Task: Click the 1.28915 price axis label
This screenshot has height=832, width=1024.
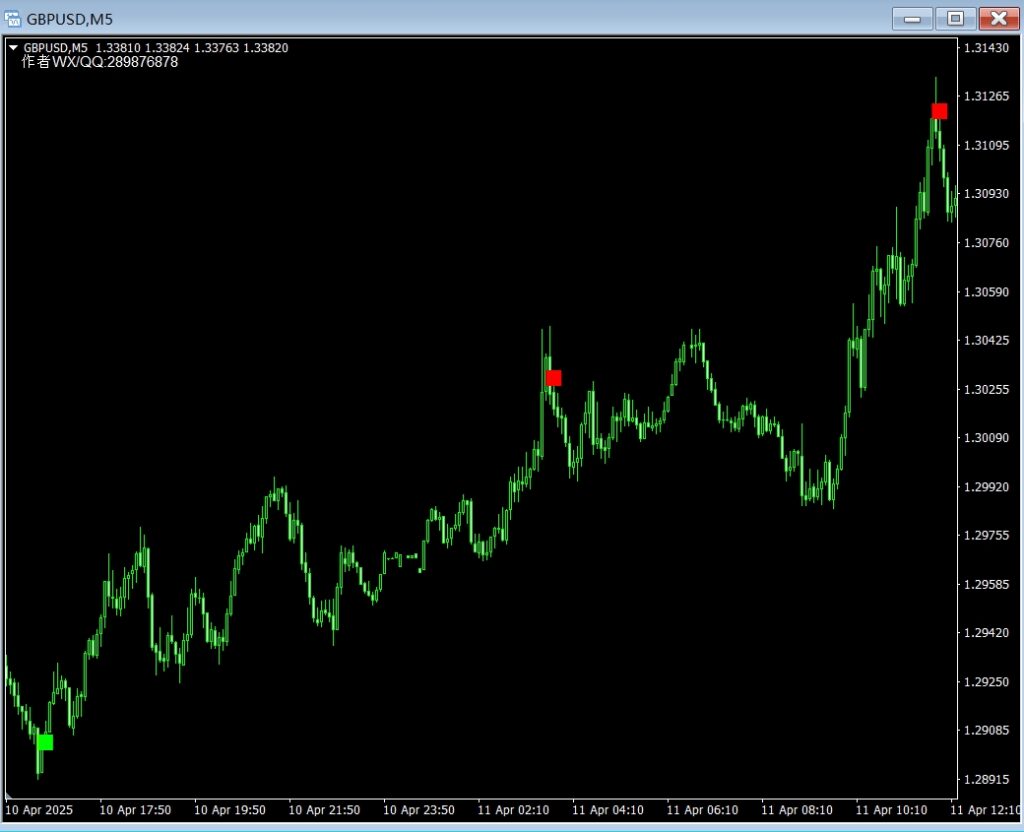Action: pyautogui.click(x=984, y=779)
